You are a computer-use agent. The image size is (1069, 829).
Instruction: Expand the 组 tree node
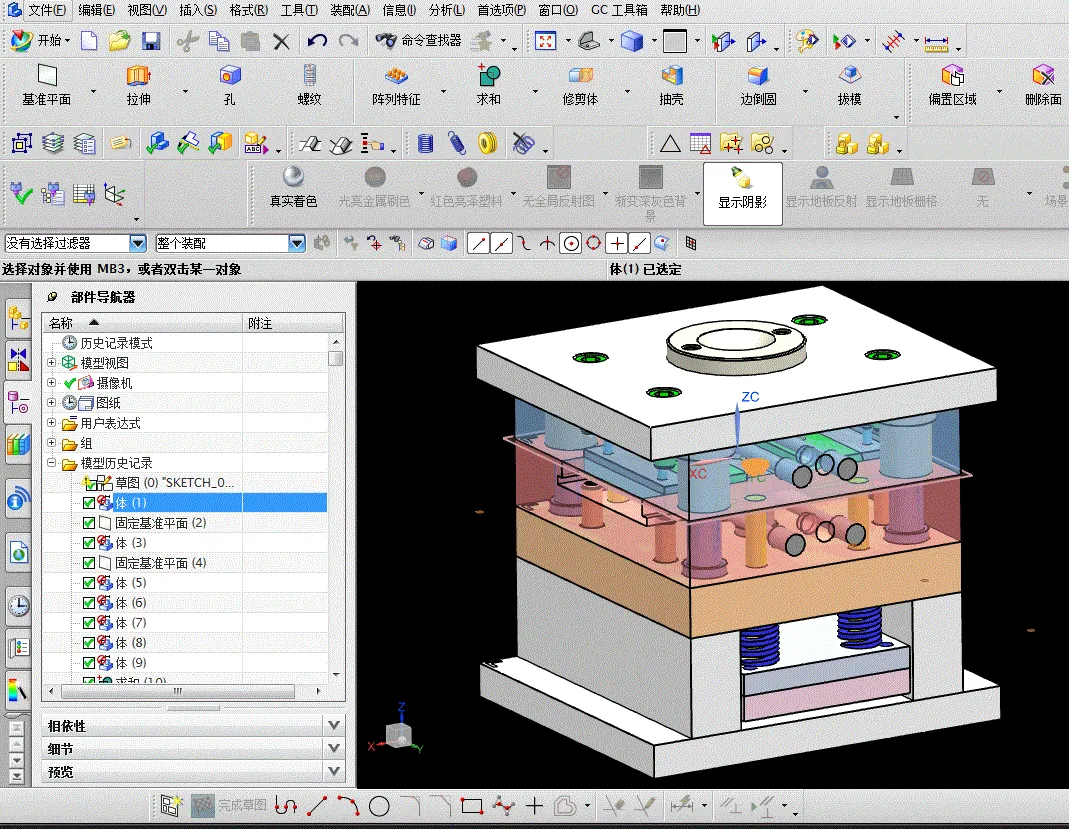pos(51,442)
